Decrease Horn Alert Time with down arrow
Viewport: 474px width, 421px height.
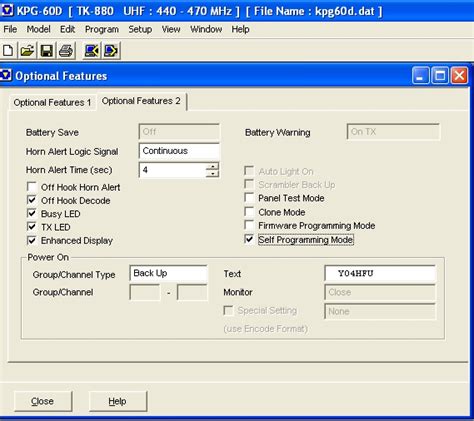pyautogui.click(x=212, y=174)
